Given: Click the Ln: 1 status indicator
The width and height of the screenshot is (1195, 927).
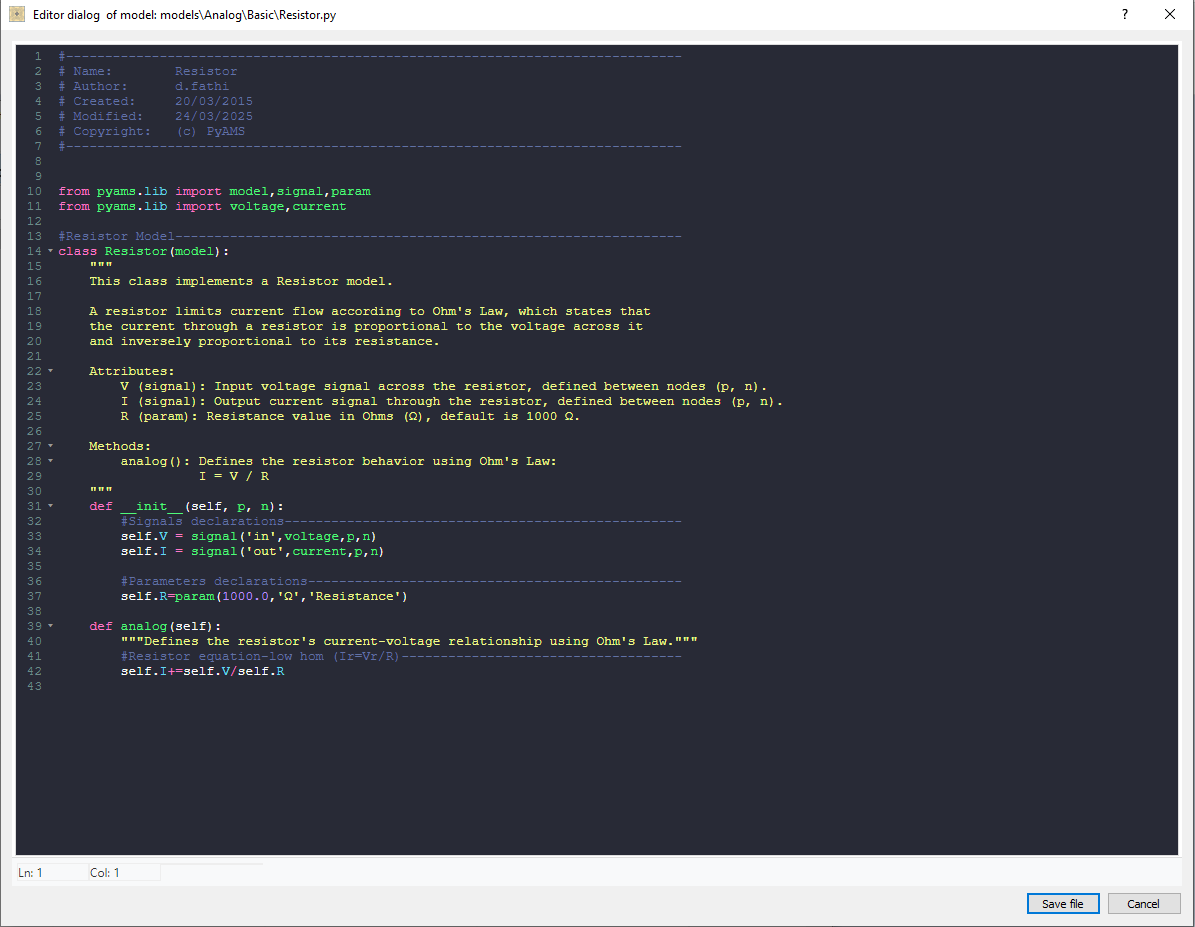Looking at the screenshot, I should pos(30,873).
